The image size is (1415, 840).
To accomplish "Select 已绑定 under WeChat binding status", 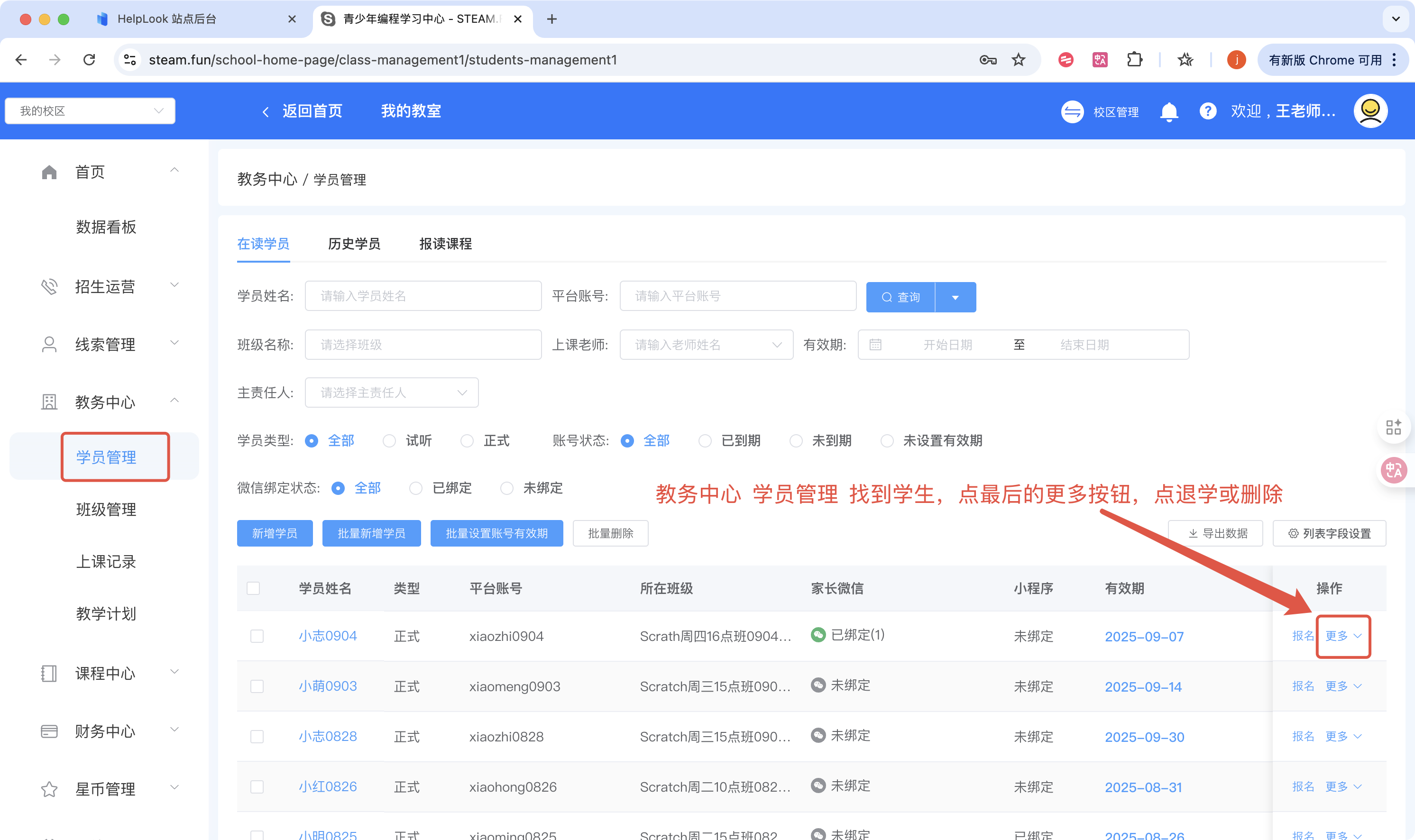I will coord(417,488).
